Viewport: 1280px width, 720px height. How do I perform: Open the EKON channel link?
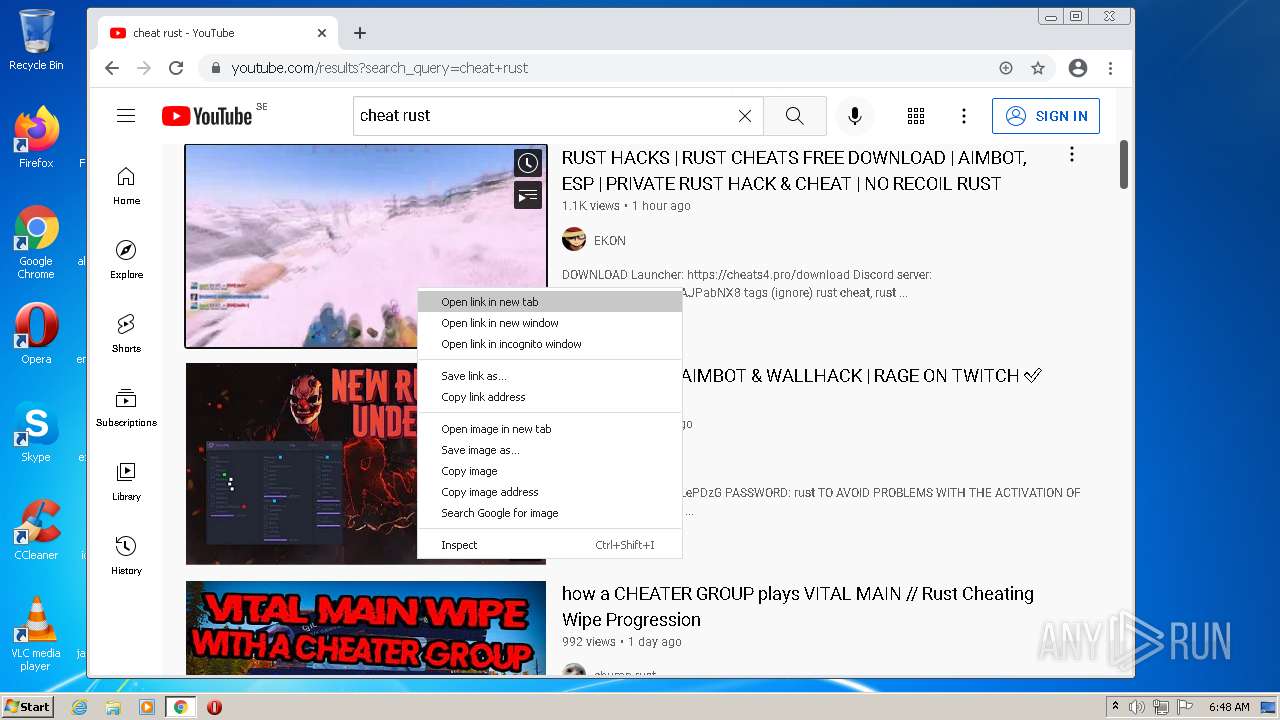click(x=610, y=241)
